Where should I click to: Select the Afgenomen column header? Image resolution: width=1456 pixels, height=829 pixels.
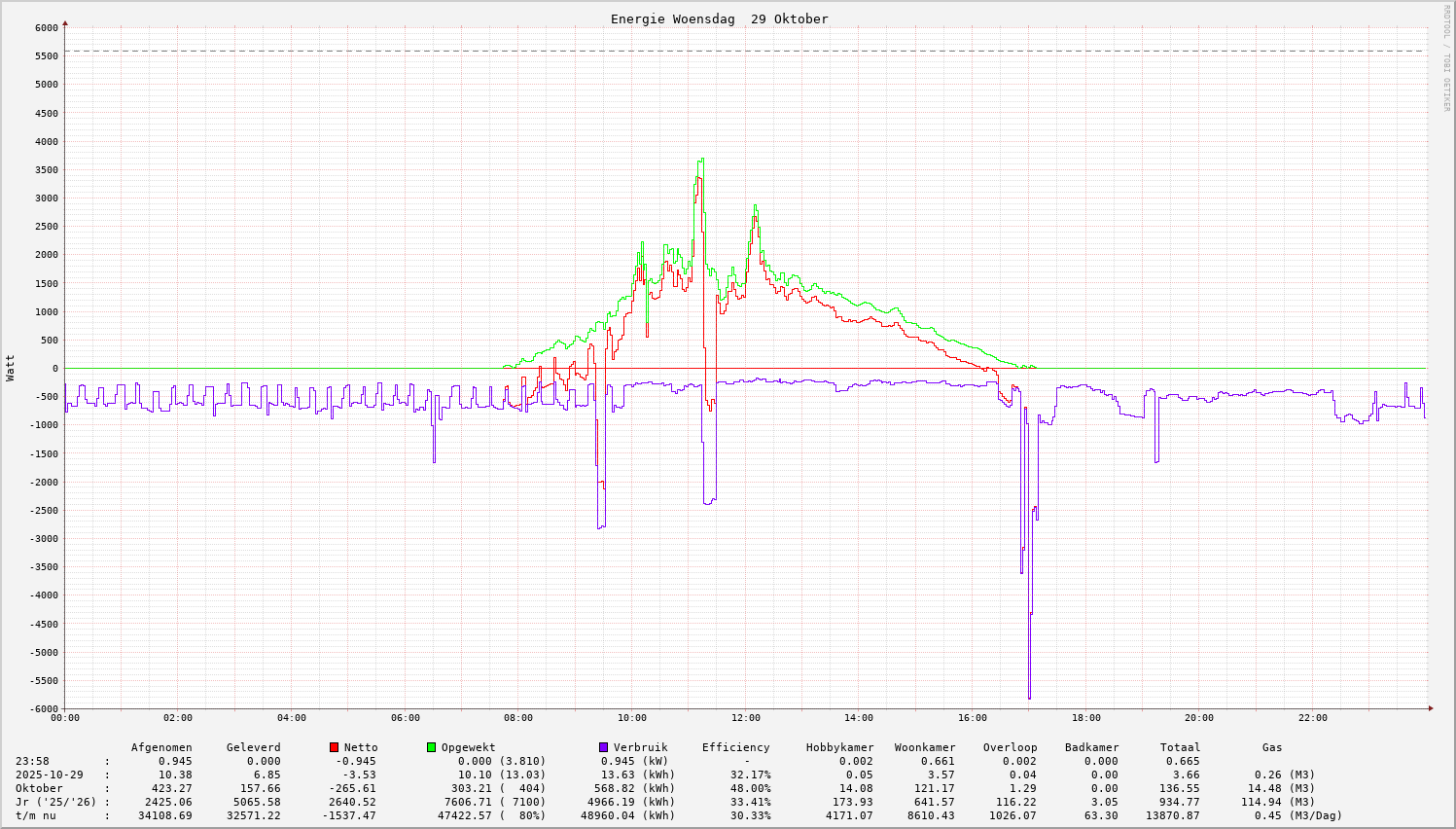click(x=161, y=747)
